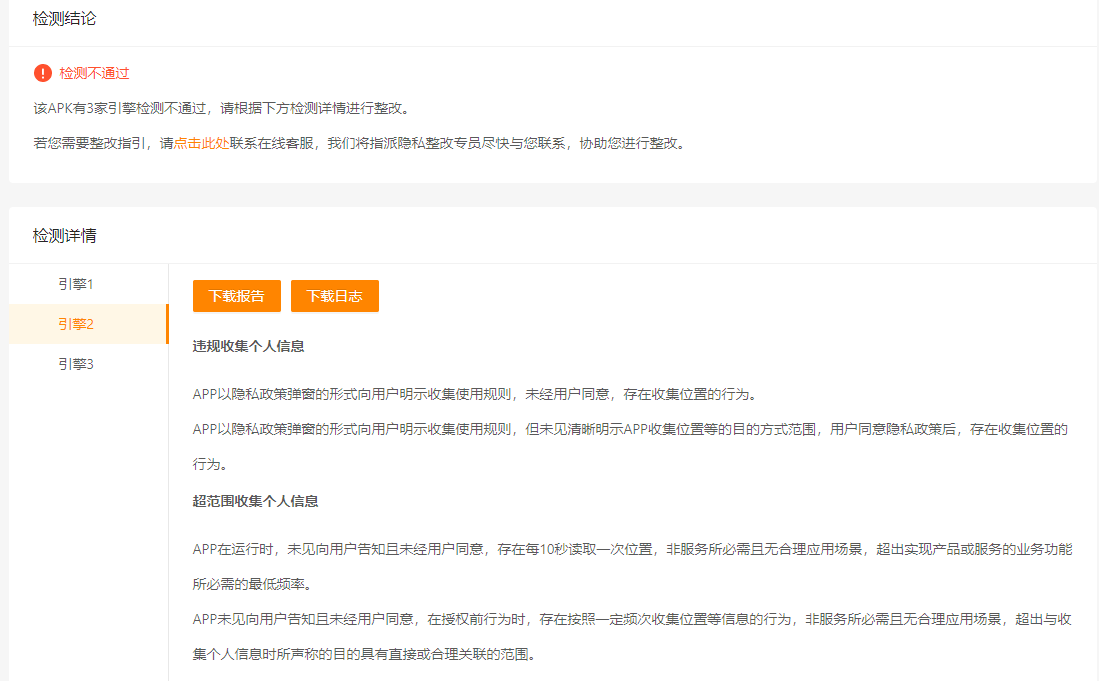Switch to the 引擎1 tab
This screenshot has width=1099, height=681.
pos(75,284)
